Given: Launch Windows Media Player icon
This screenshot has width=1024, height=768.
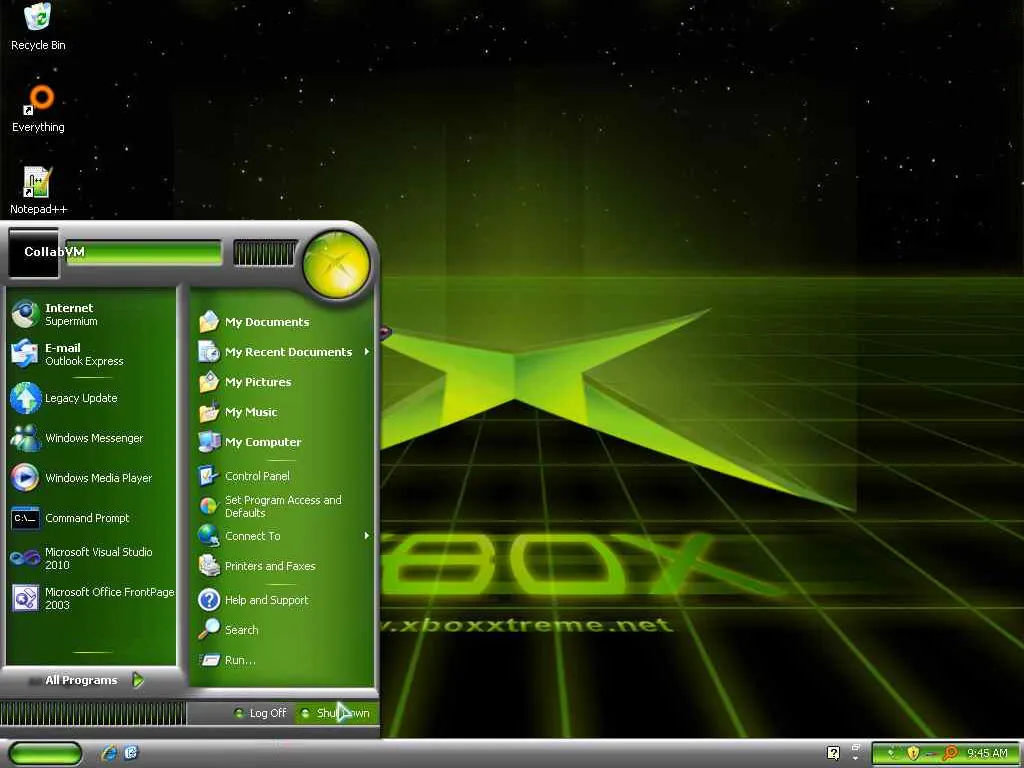Looking at the screenshot, I should [x=25, y=477].
